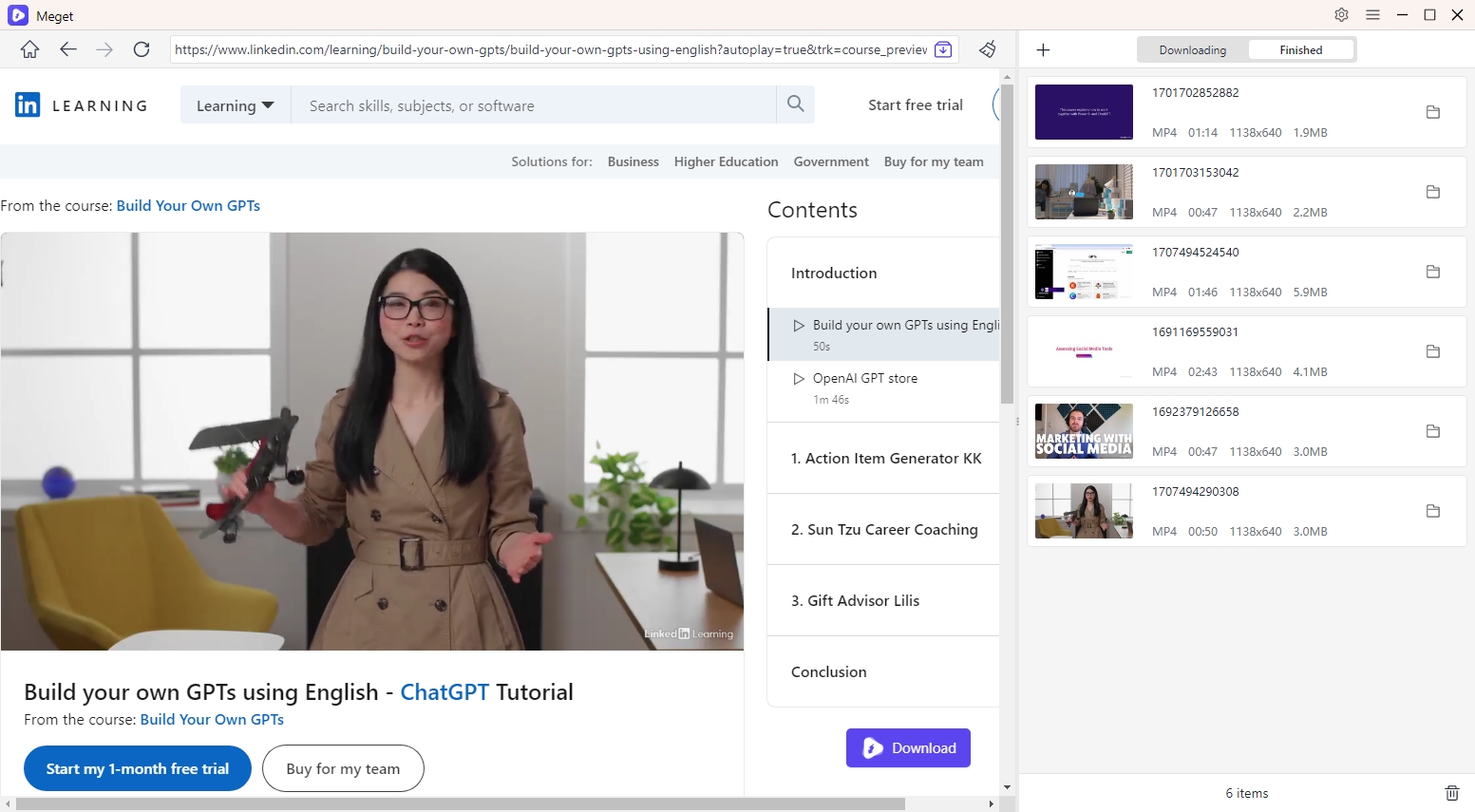The height and width of the screenshot is (812, 1475).
Task: Delete all items with trash icon
Action: (1451, 793)
